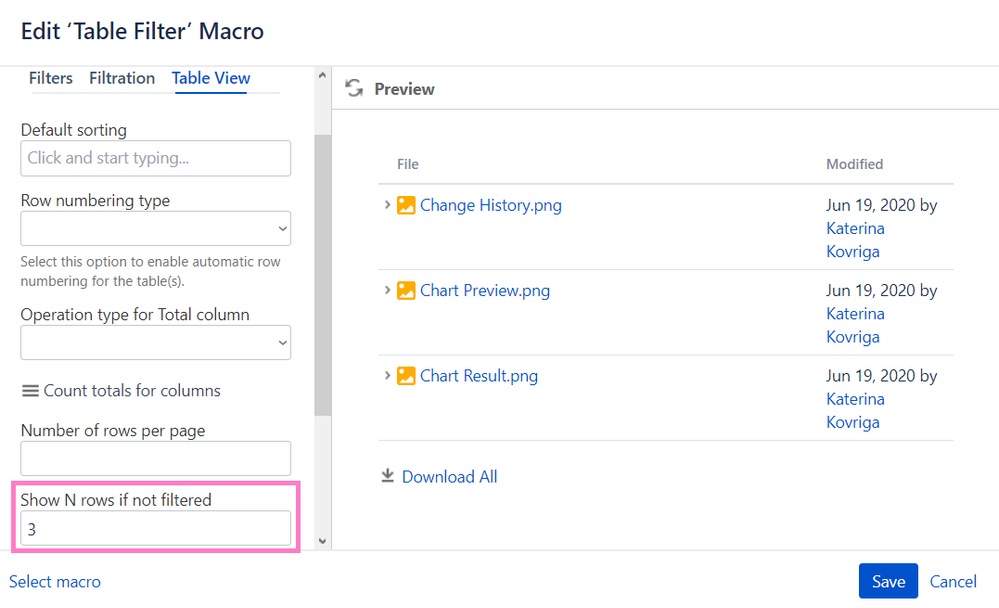Click the settings panel vertical scrollbar thumb
The image size is (999, 608).
tap(322, 275)
